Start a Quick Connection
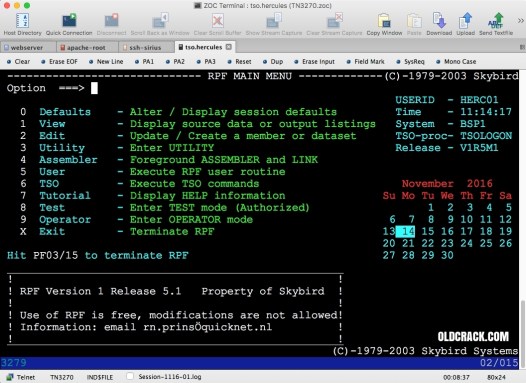This screenshot has width=526, height=383. [x=69, y=23]
